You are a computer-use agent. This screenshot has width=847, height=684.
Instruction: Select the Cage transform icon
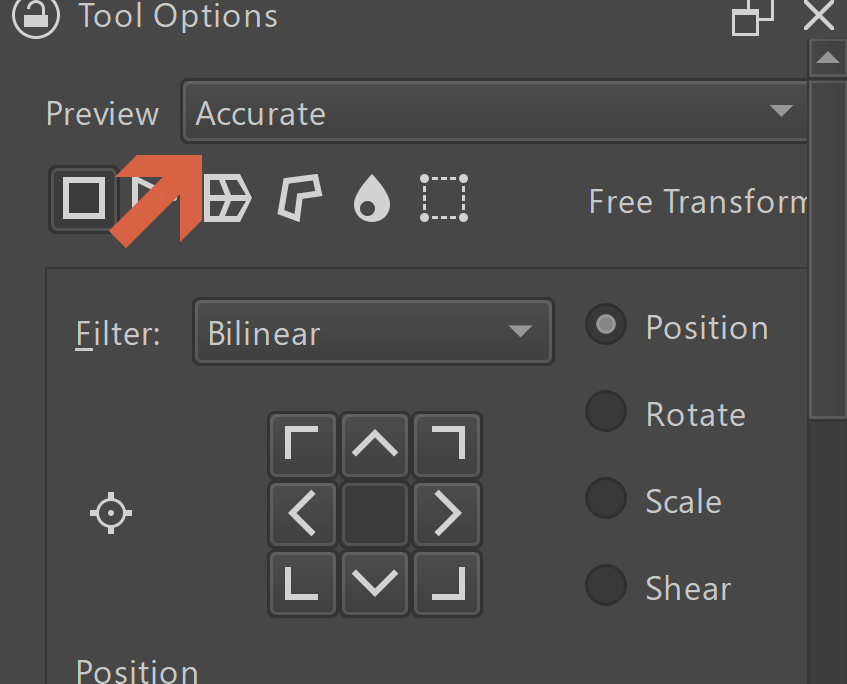click(x=300, y=198)
